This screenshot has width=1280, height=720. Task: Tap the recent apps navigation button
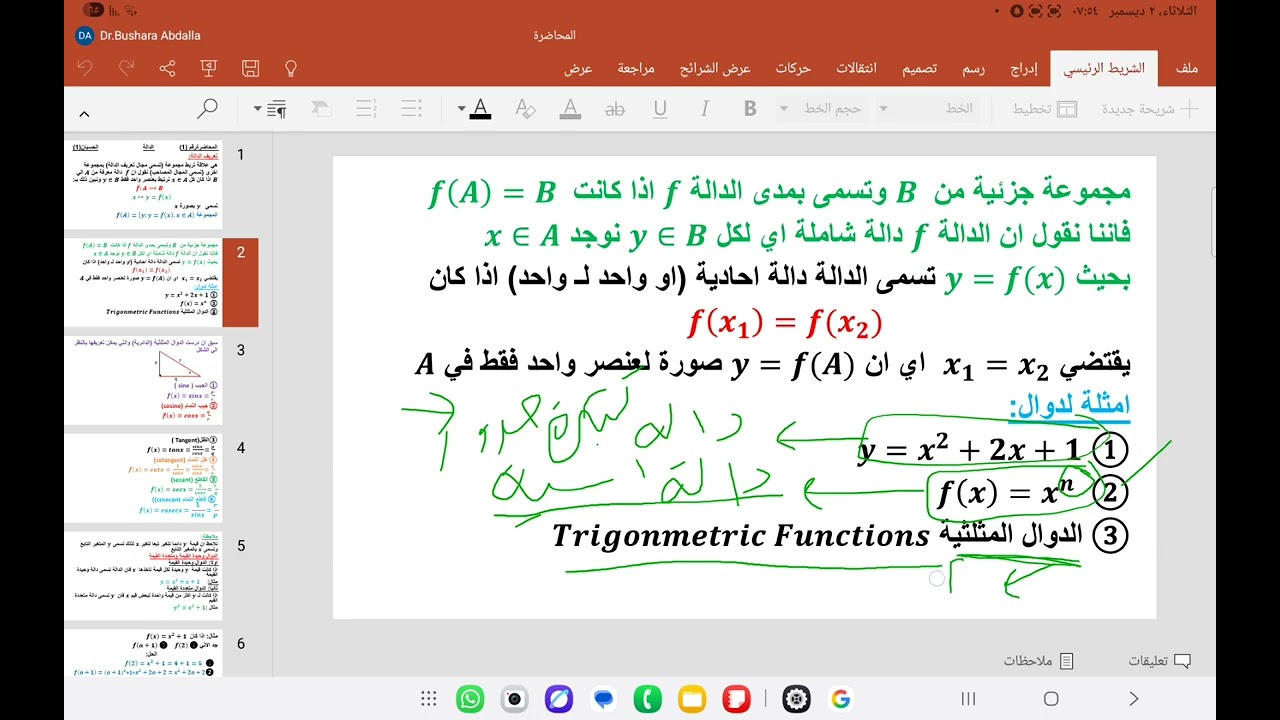coord(968,699)
